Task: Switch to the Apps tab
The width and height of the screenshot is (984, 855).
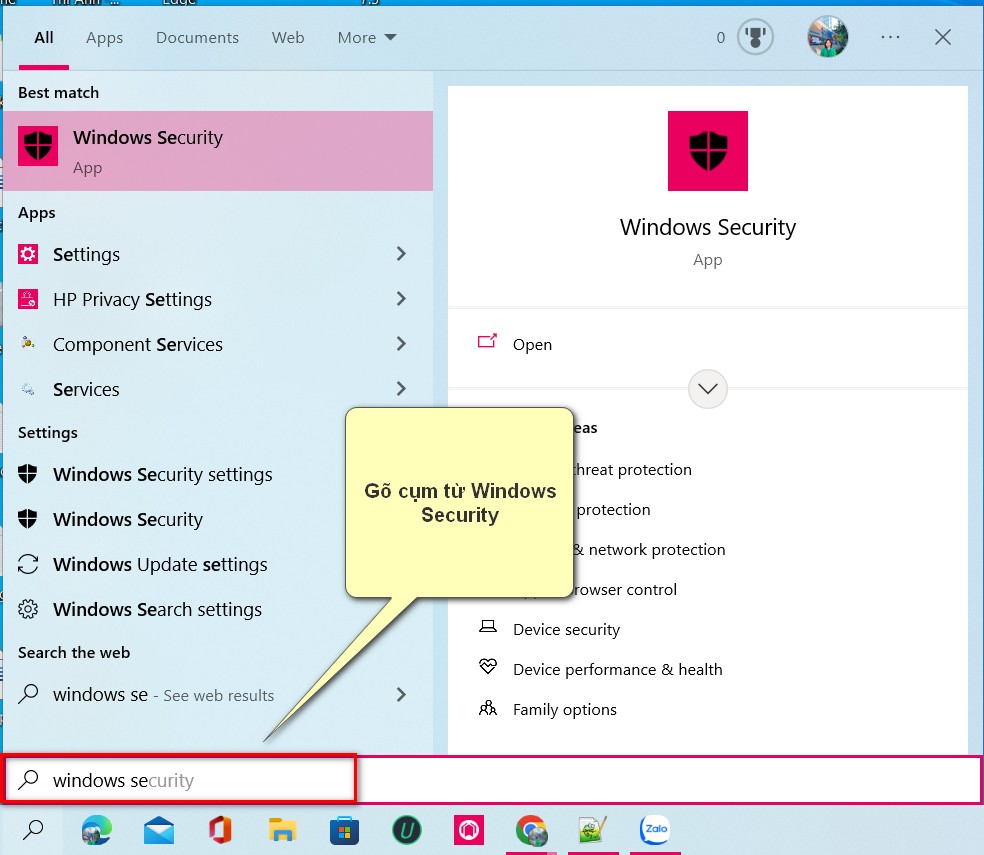Action: tap(104, 38)
